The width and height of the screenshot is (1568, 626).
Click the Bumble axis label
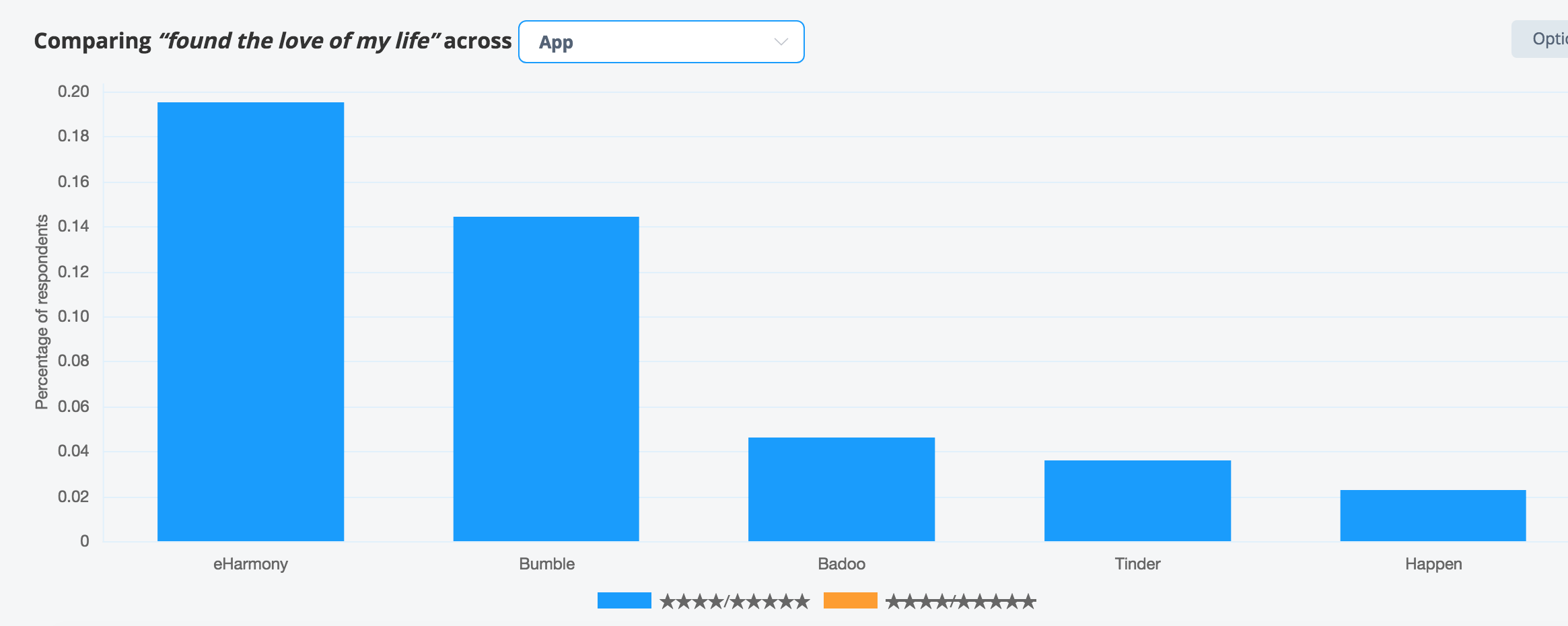546,564
